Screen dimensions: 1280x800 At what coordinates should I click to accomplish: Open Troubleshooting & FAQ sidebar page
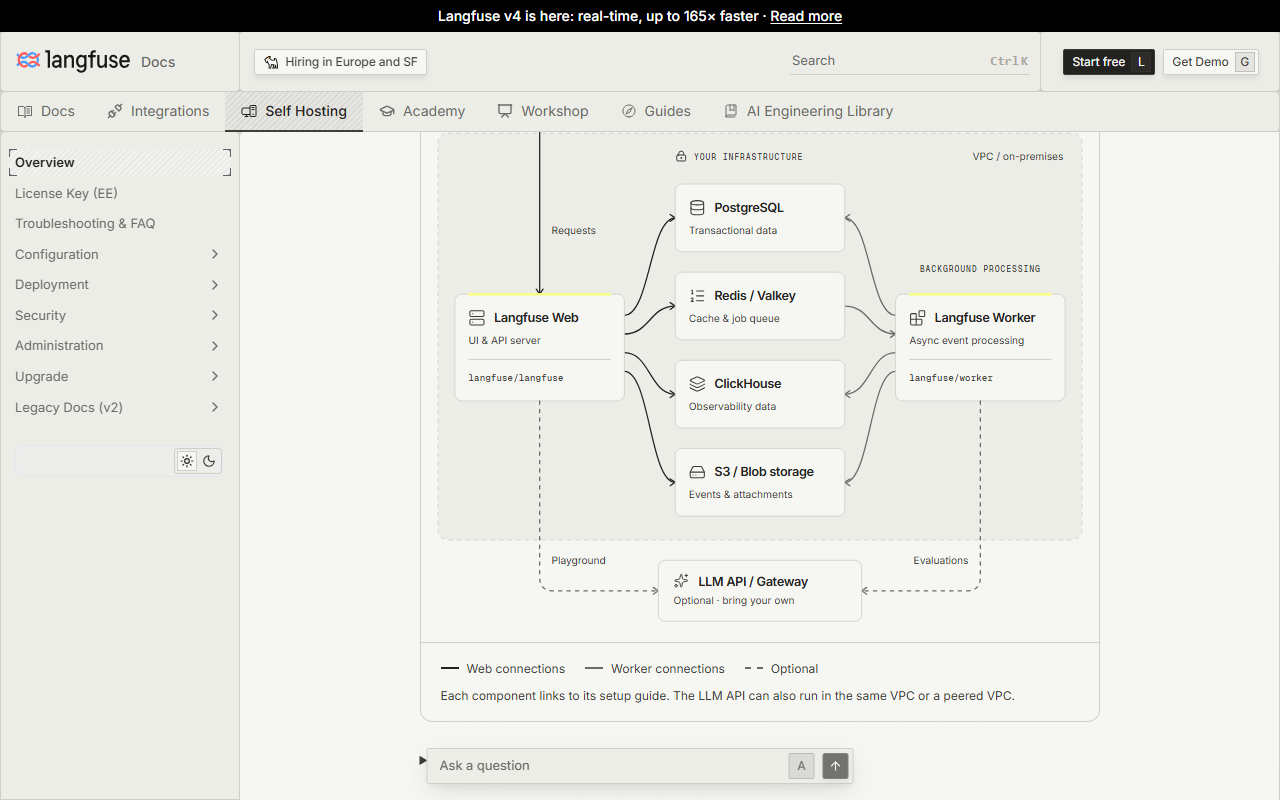[x=120, y=224]
